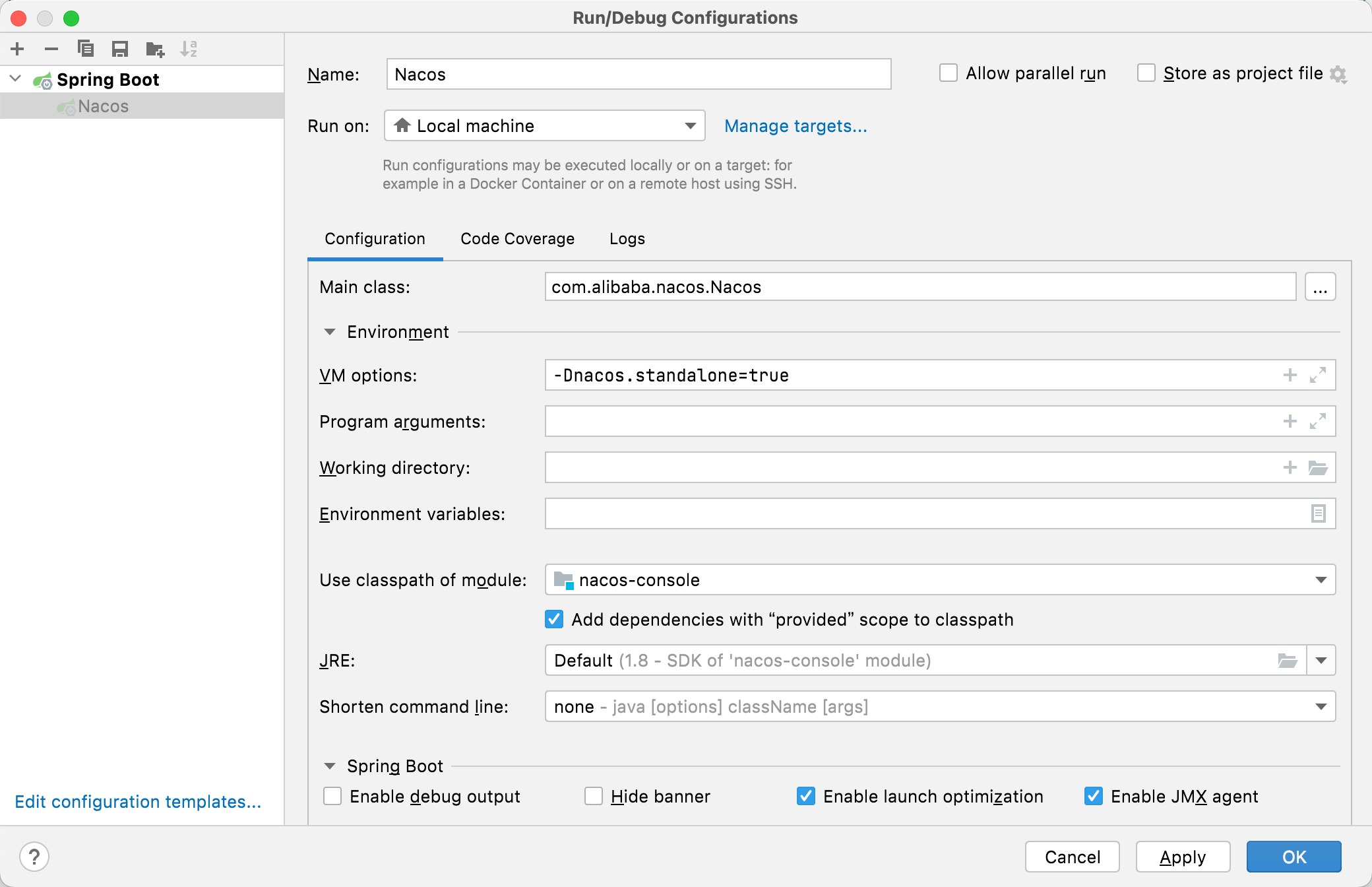Create a new folder for configurations
Screen dimensions: 1372x887
click(x=155, y=49)
